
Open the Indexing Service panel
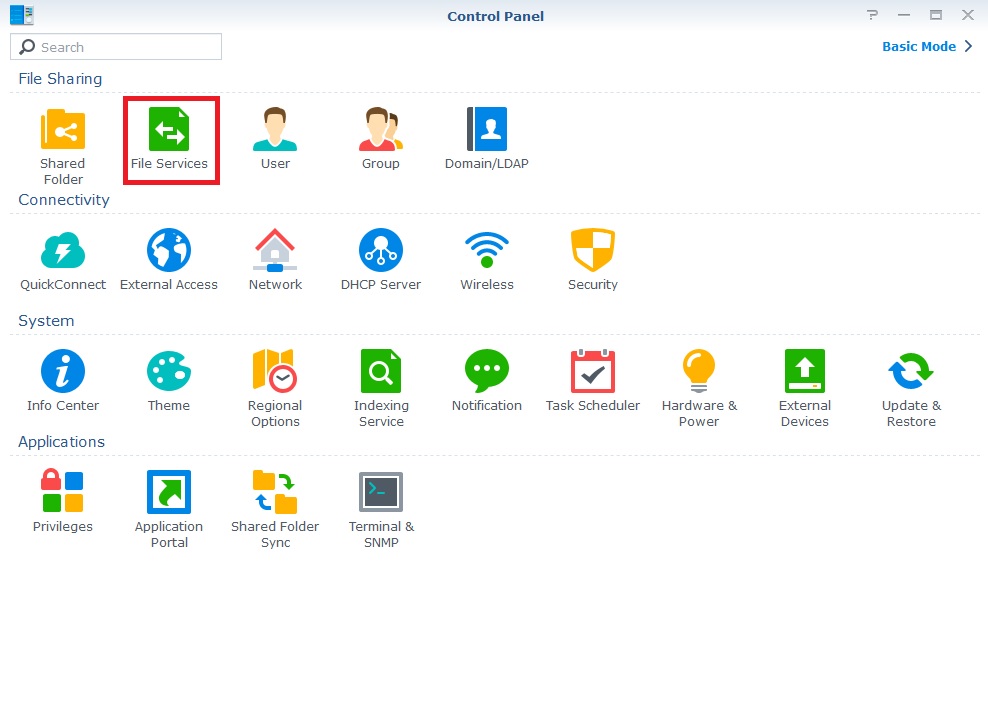coord(381,372)
